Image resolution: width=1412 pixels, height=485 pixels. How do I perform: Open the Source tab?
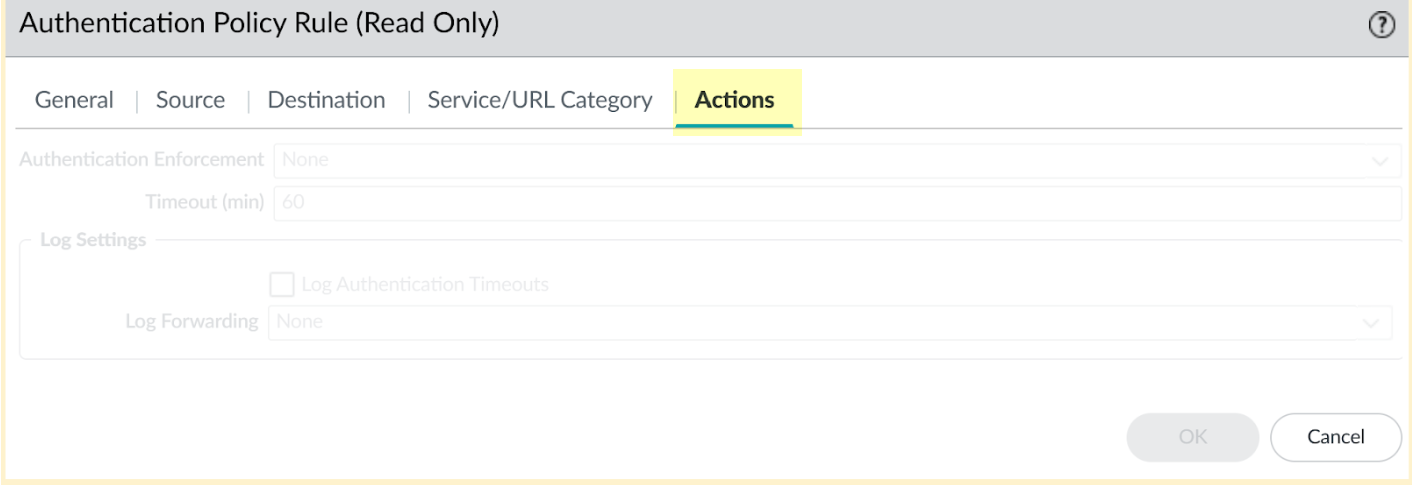(190, 100)
